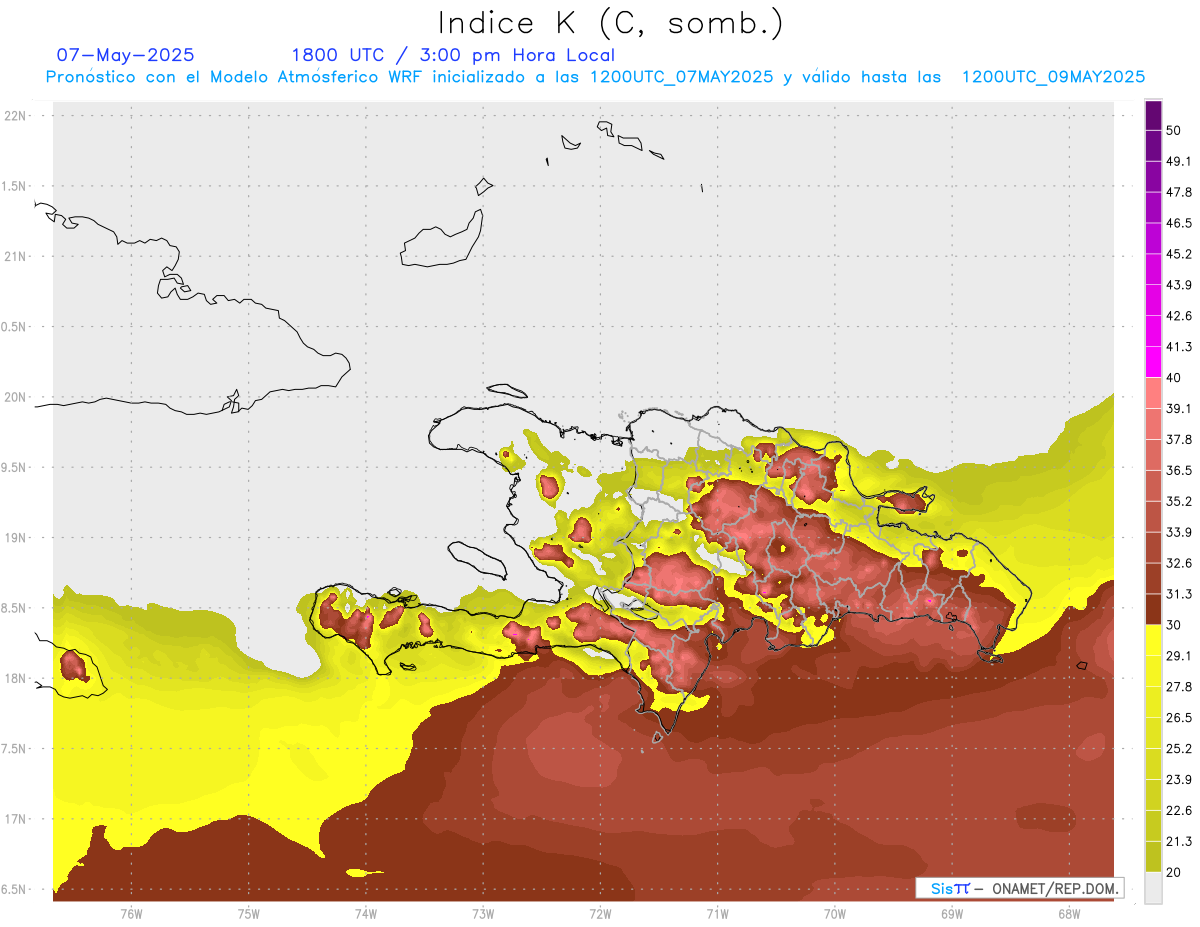The image size is (1200, 927).
Task: Click the color bar value "25.2"
Action: 1179,749
